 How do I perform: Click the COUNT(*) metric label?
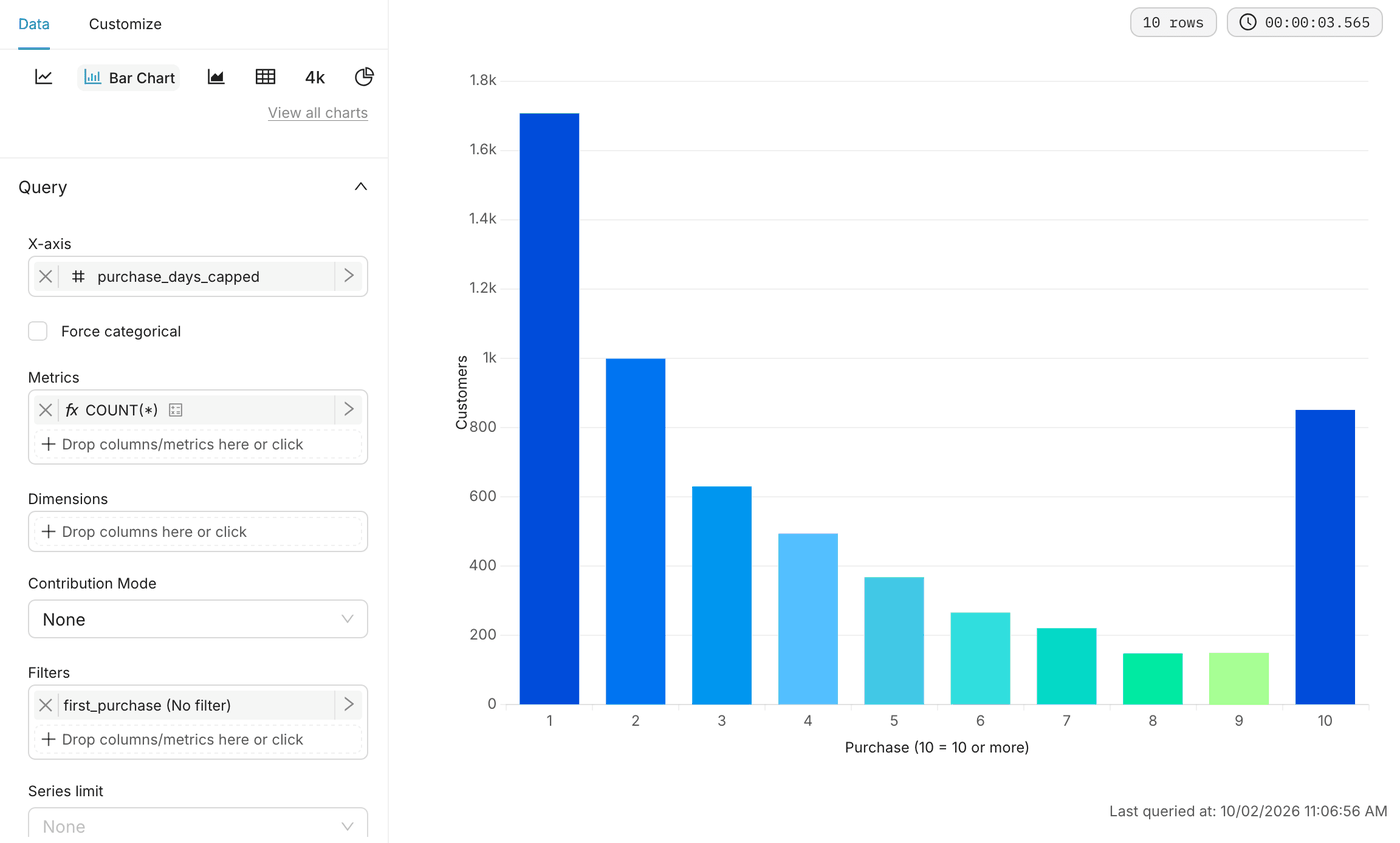click(122, 410)
